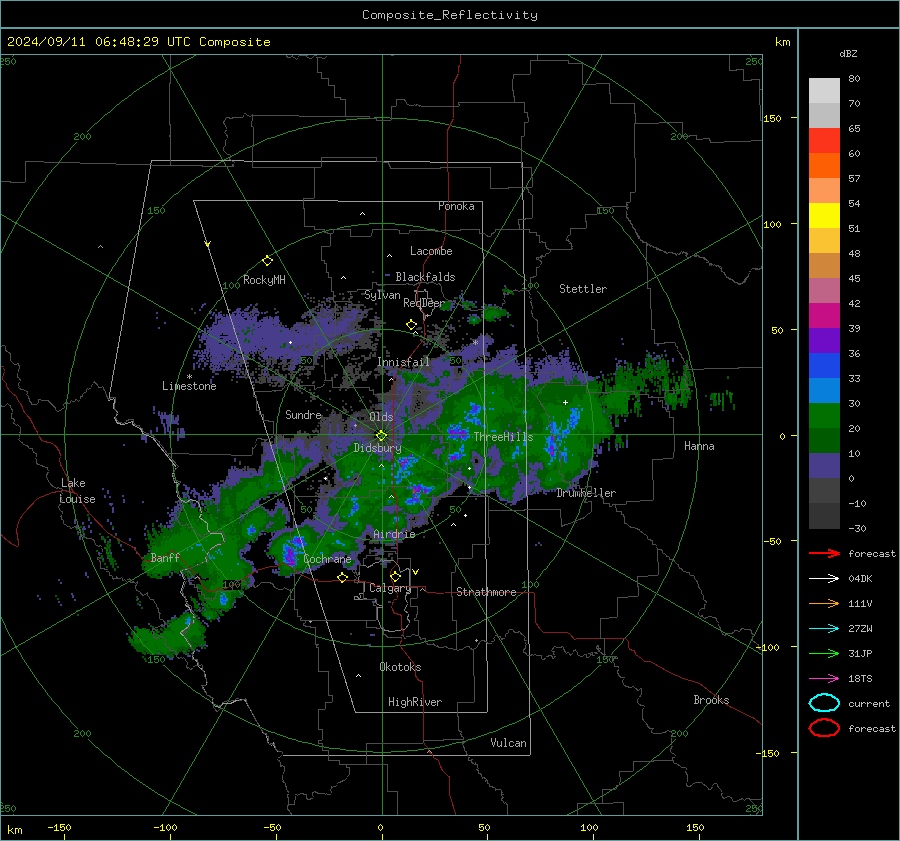This screenshot has width=900, height=841.
Task: Click the yellow diamond marker below RedDeer
Action: (411, 325)
